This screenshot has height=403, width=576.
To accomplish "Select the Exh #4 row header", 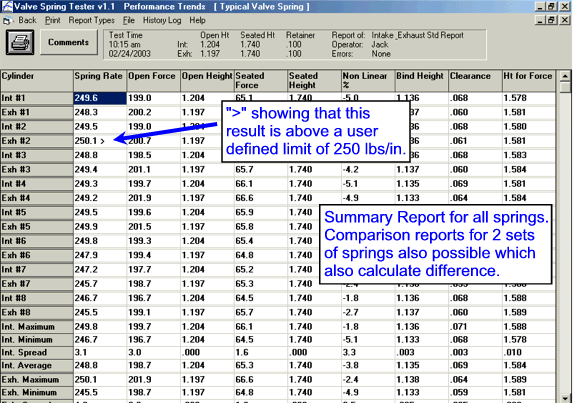I will click(x=37, y=198).
